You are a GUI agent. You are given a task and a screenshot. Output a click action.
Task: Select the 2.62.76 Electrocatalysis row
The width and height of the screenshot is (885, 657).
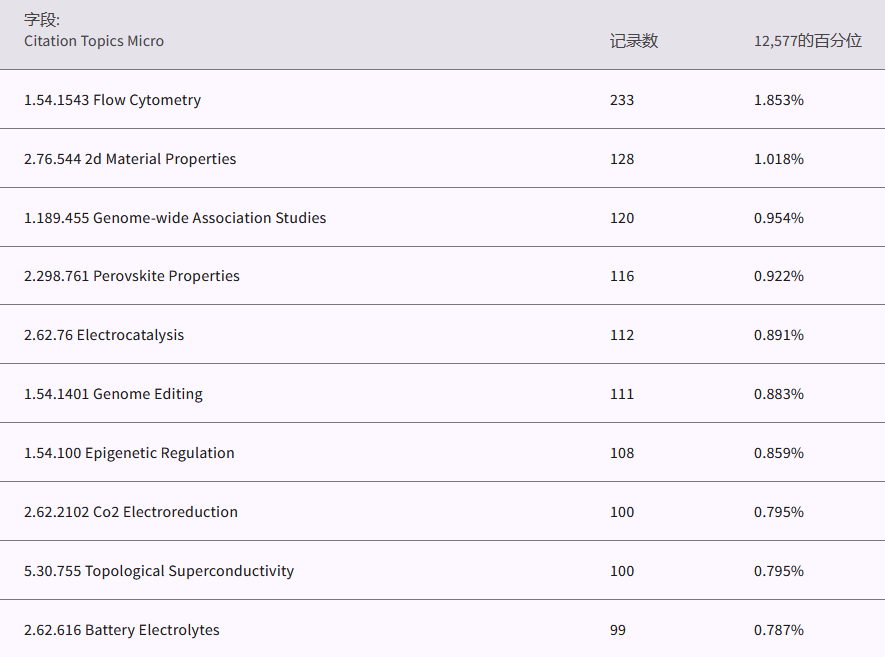point(104,335)
